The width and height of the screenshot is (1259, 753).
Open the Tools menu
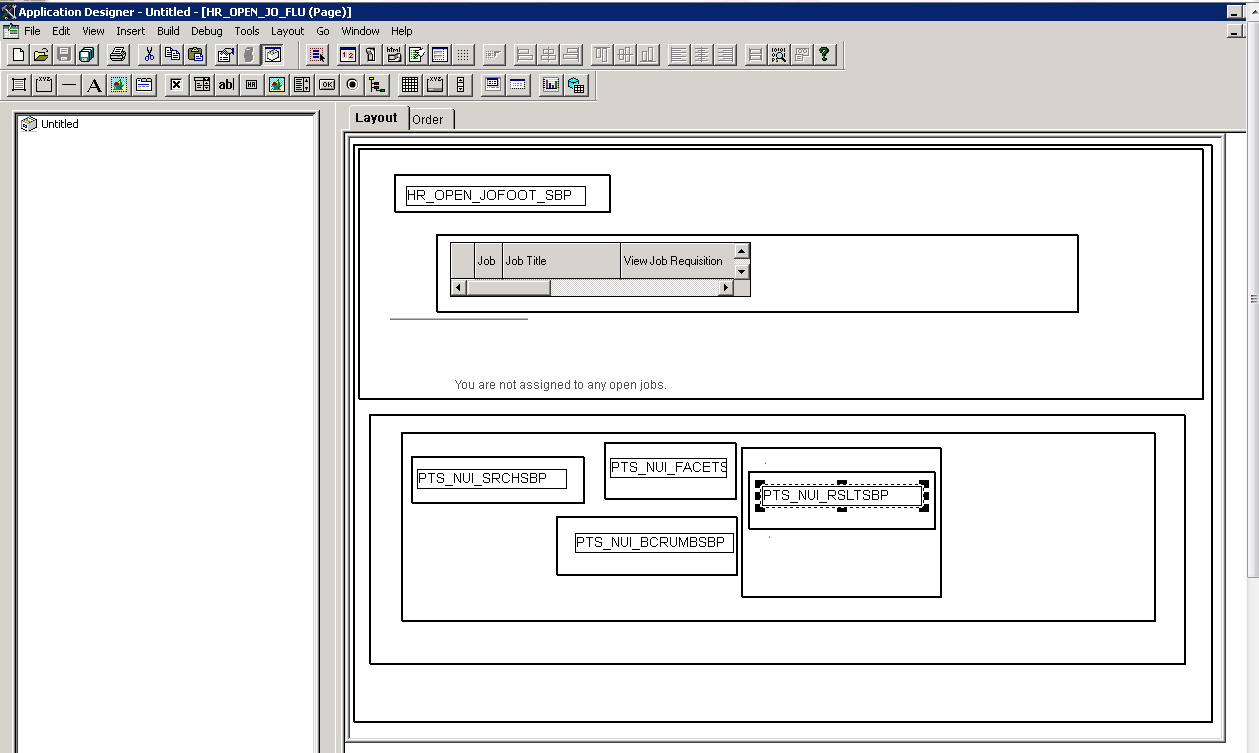coord(247,31)
